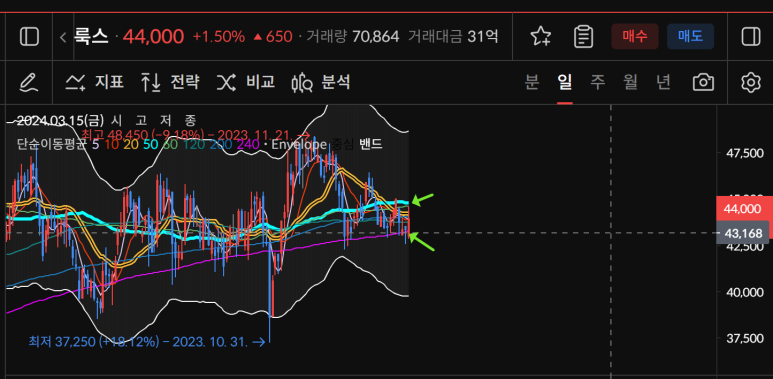This screenshot has height=379, width=773.
Task: Click the gray 43,168 crosshair price tag
Action: [x=742, y=233]
